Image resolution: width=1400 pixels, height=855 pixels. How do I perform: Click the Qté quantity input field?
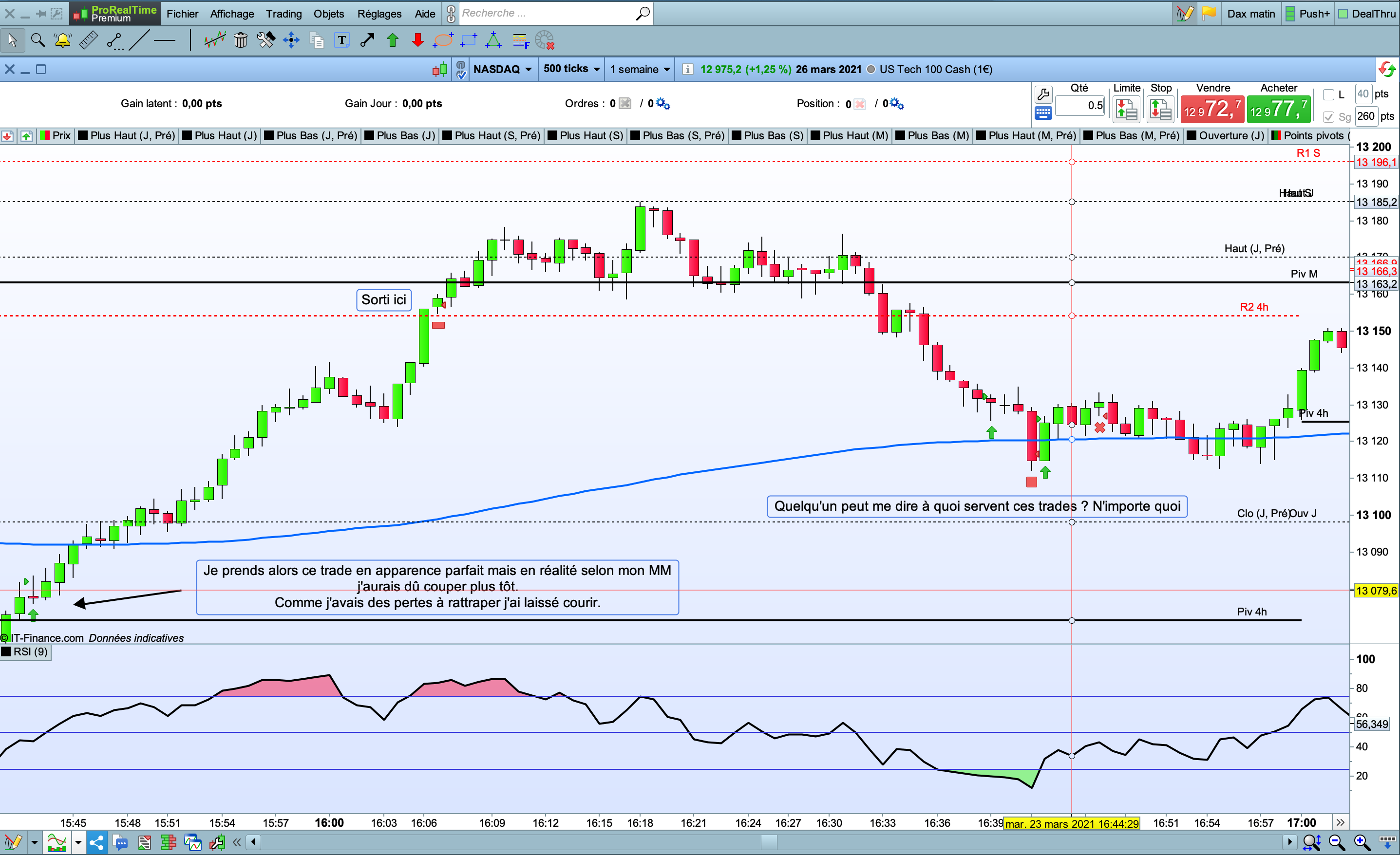1079,105
